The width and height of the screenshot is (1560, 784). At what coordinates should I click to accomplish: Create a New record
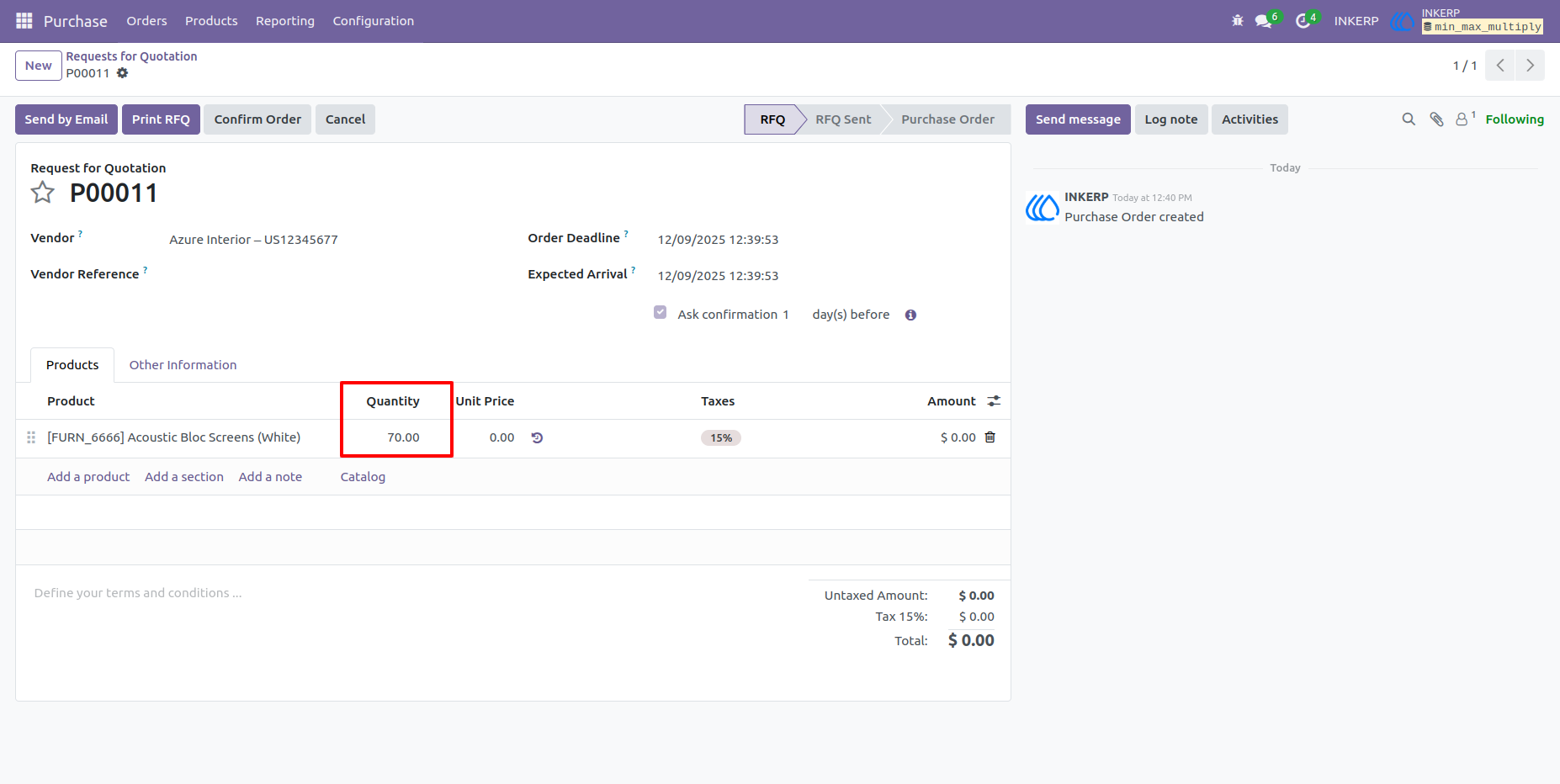click(39, 66)
